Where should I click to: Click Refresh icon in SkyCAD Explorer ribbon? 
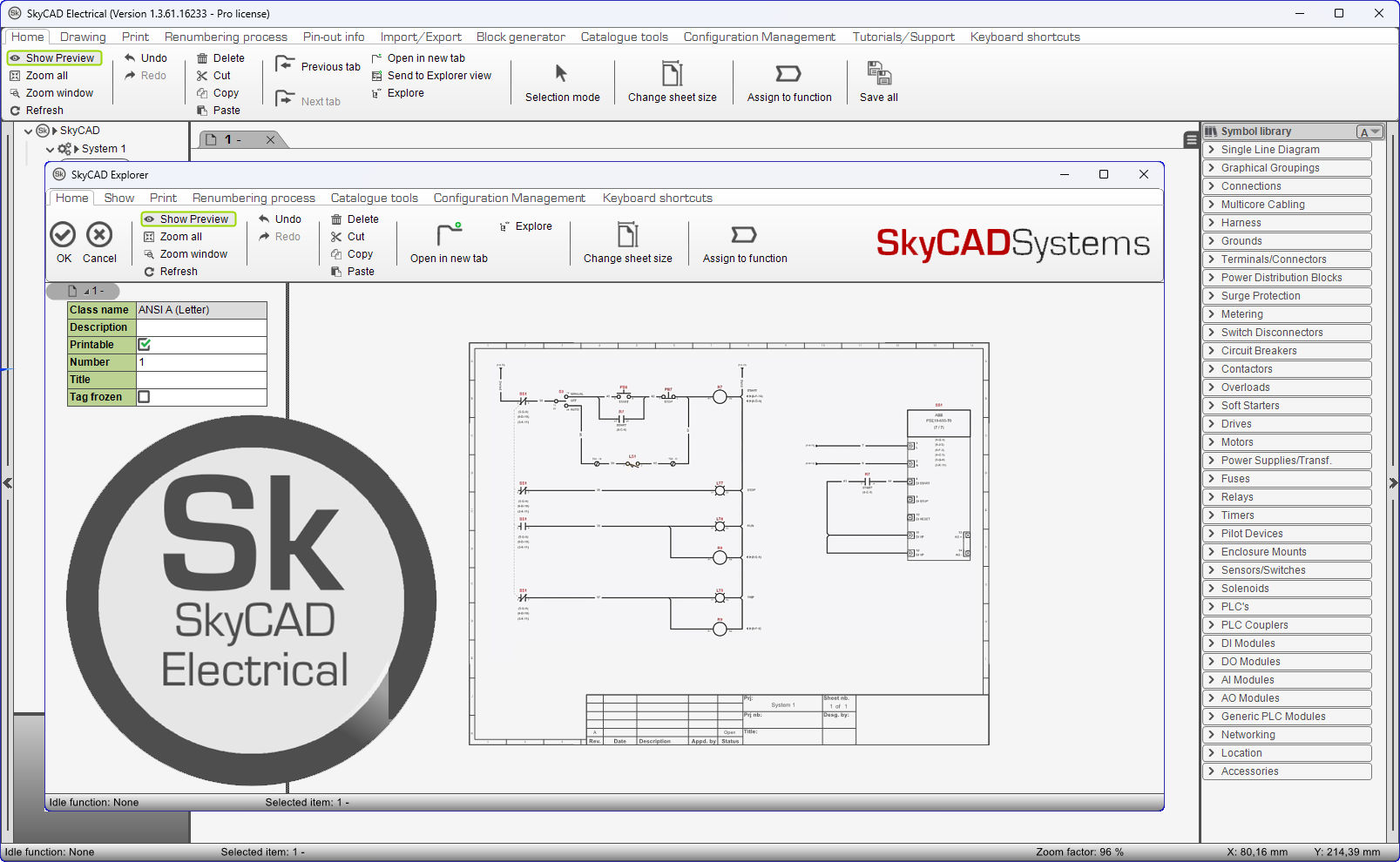coord(149,272)
